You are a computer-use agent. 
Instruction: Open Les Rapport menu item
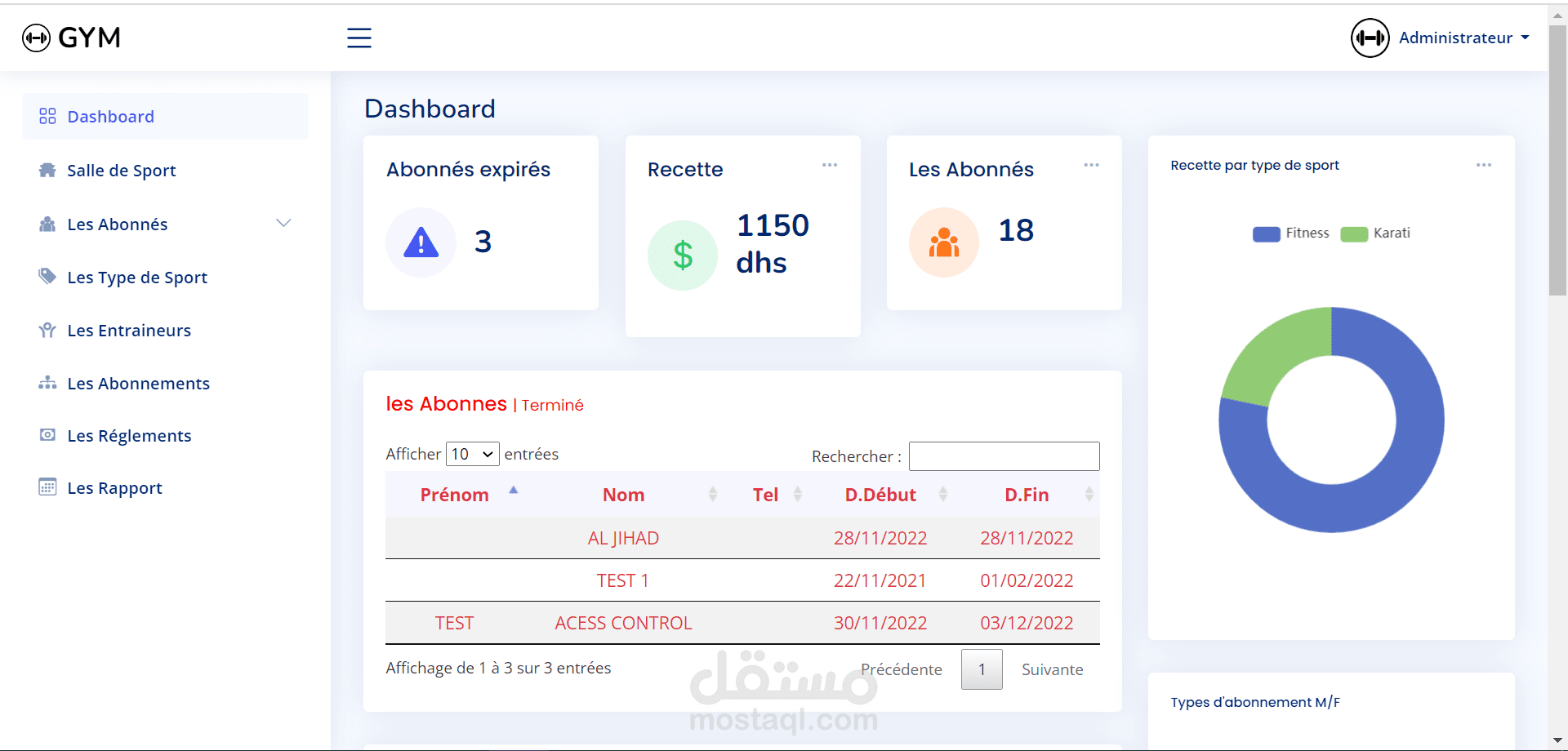point(165,487)
